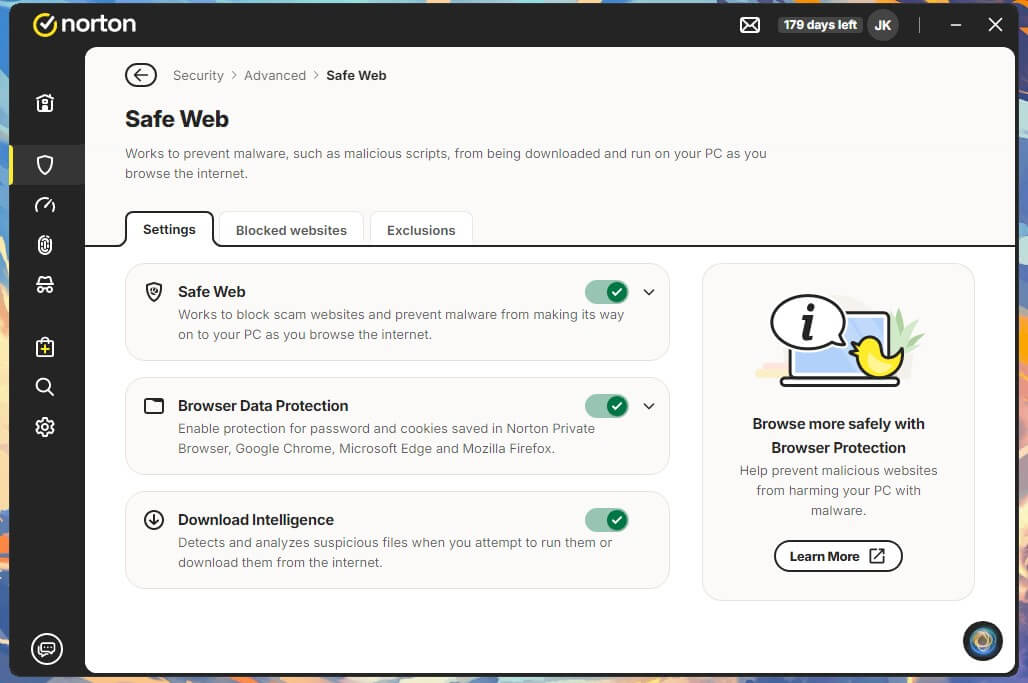Switch to the Blocked websites tab
Image resolution: width=1028 pixels, height=683 pixels.
291,230
